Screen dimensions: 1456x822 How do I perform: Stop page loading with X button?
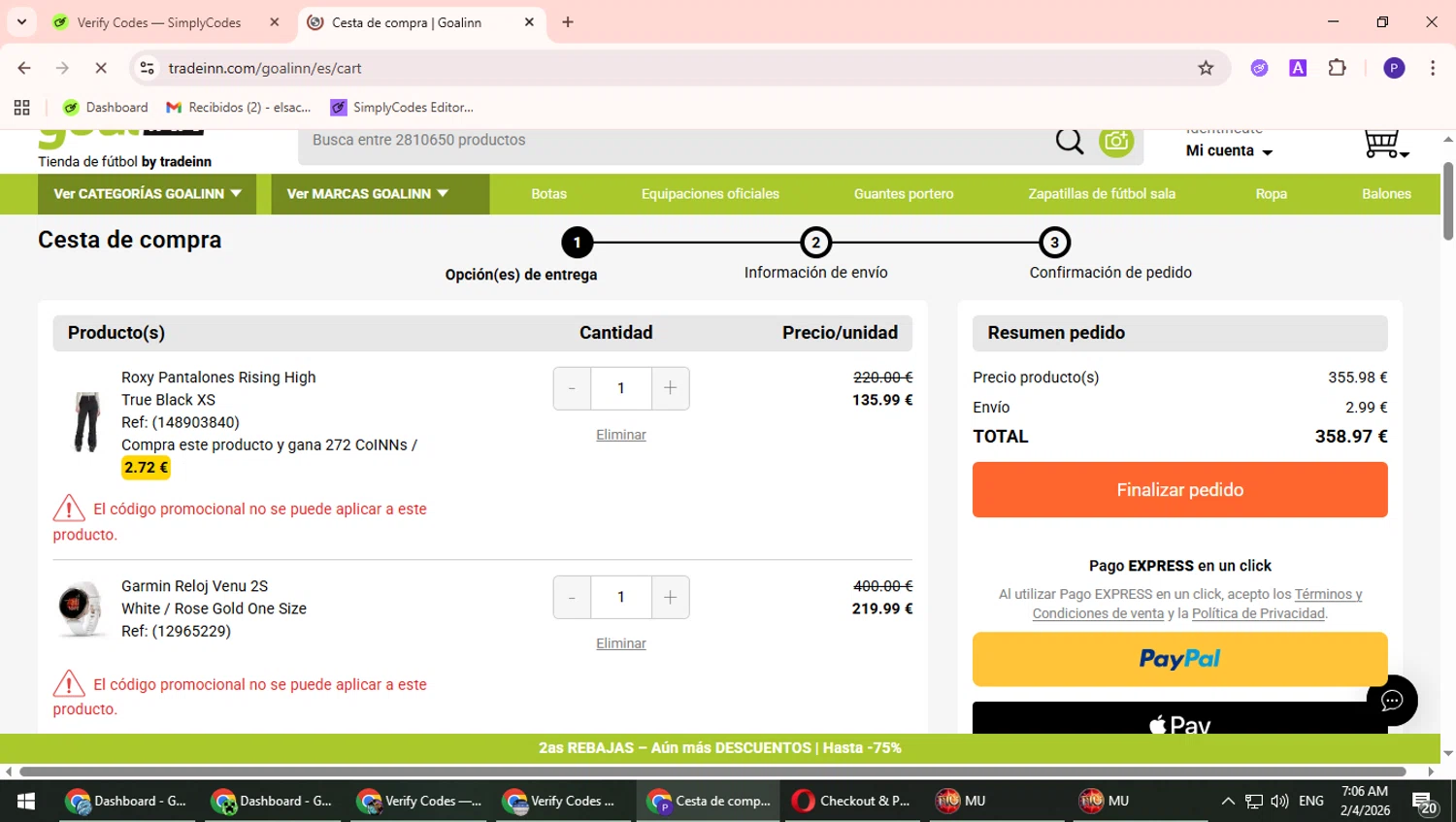click(101, 68)
